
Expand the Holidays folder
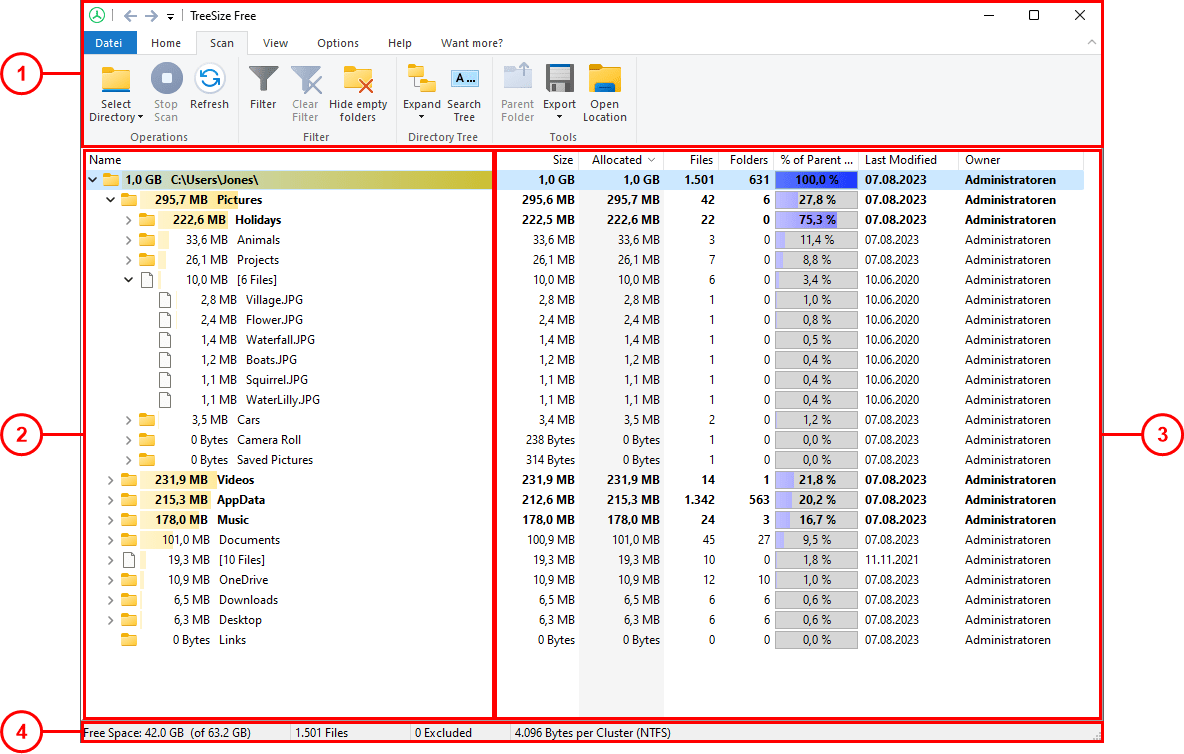[128, 220]
